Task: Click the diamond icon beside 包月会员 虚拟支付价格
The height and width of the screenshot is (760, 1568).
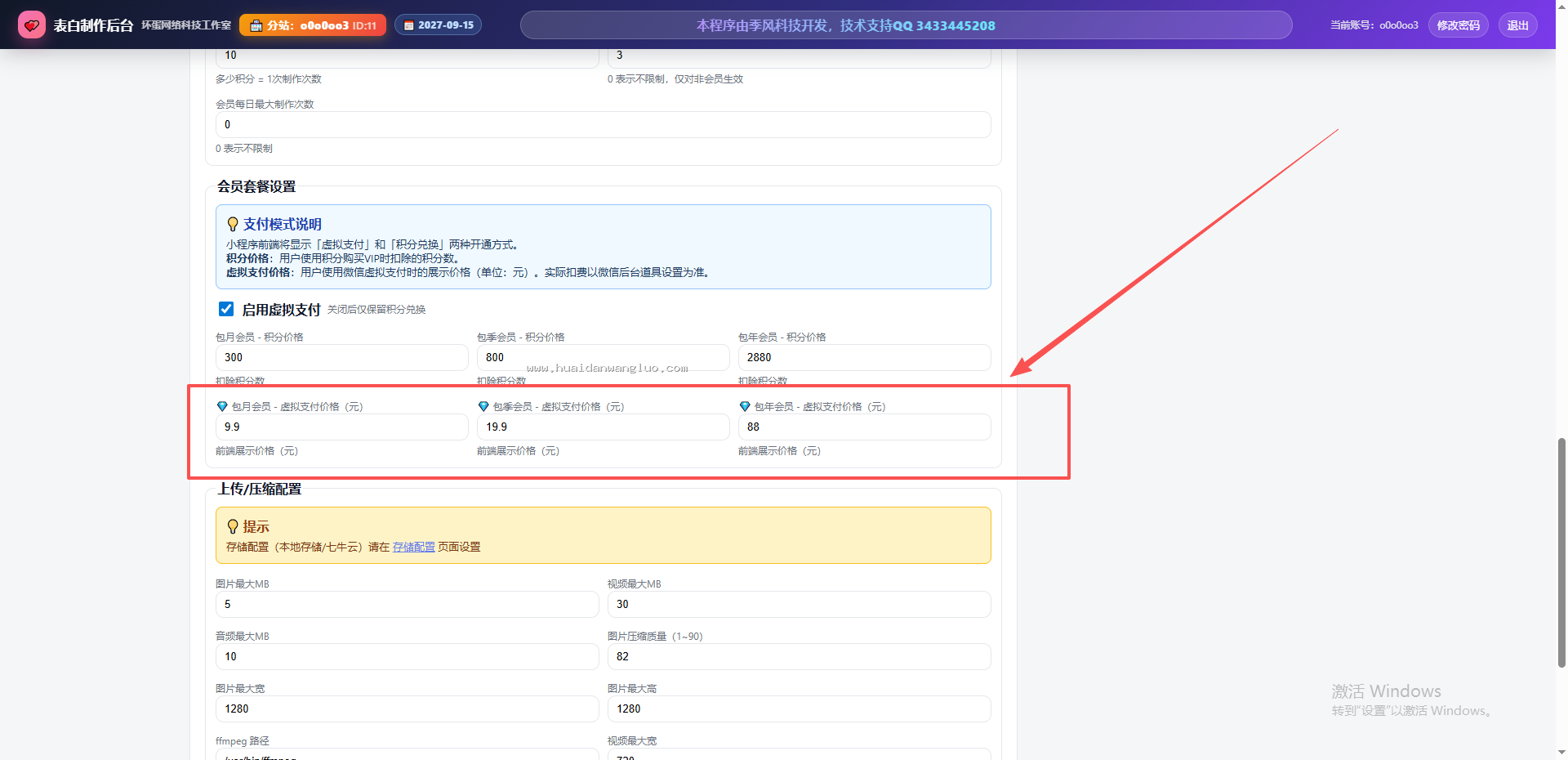Action: tap(222, 406)
